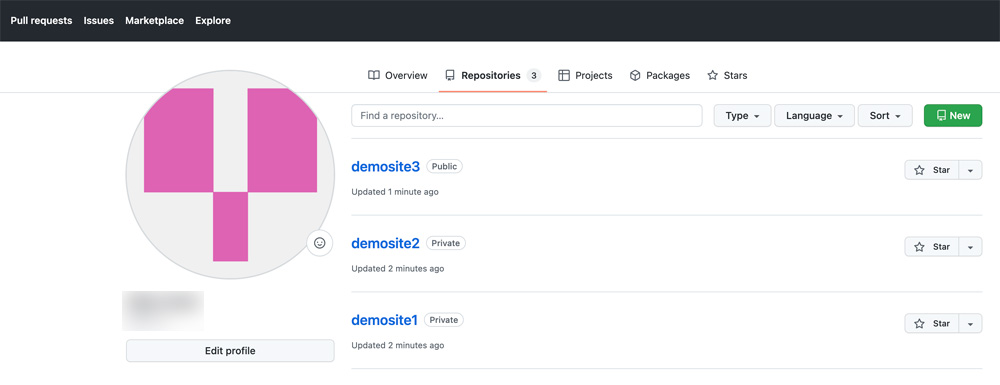Set status via smiley icon on avatar
The height and width of the screenshot is (385, 1000).
click(320, 243)
